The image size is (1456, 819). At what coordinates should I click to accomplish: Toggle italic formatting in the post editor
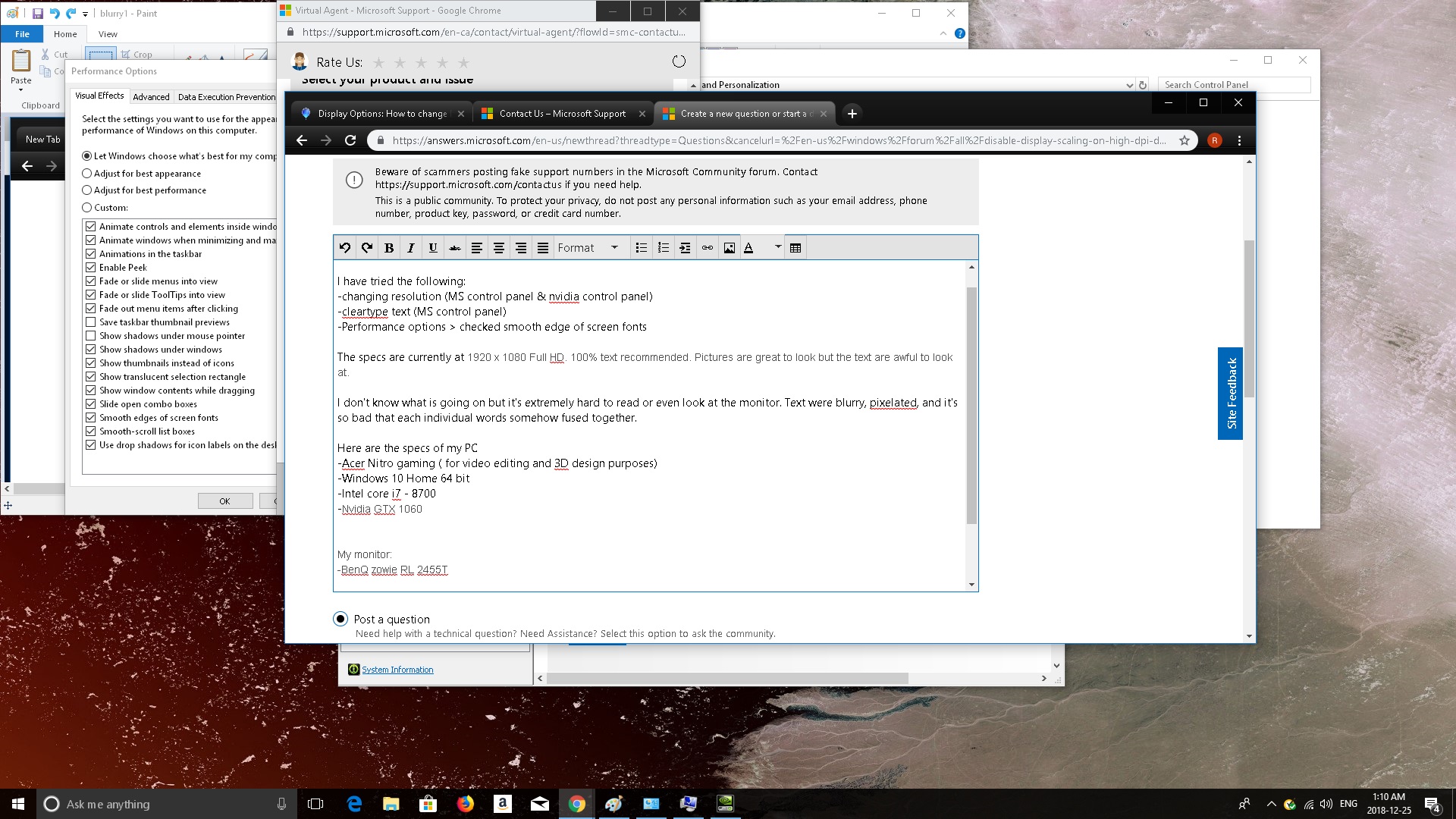tap(411, 247)
